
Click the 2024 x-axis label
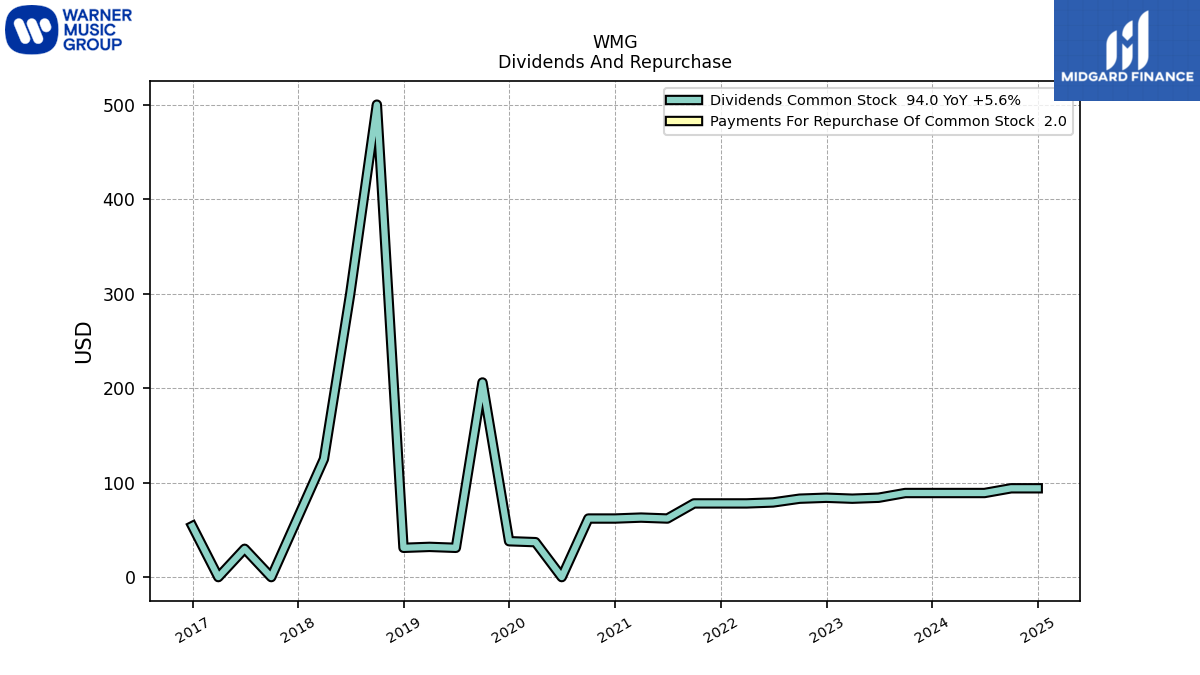coord(932,629)
